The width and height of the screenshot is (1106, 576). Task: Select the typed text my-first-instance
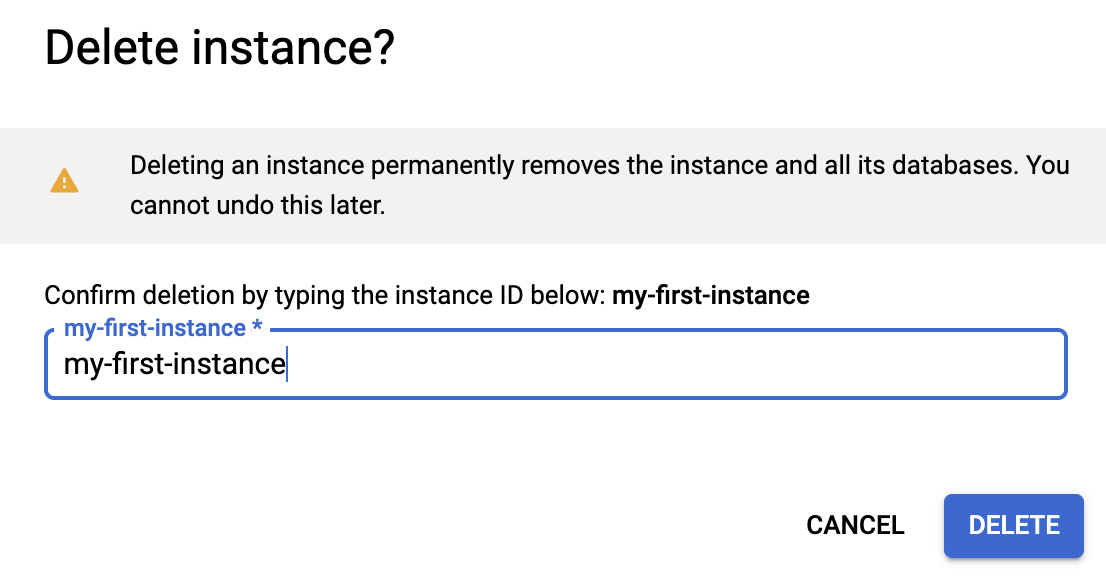(172, 364)
